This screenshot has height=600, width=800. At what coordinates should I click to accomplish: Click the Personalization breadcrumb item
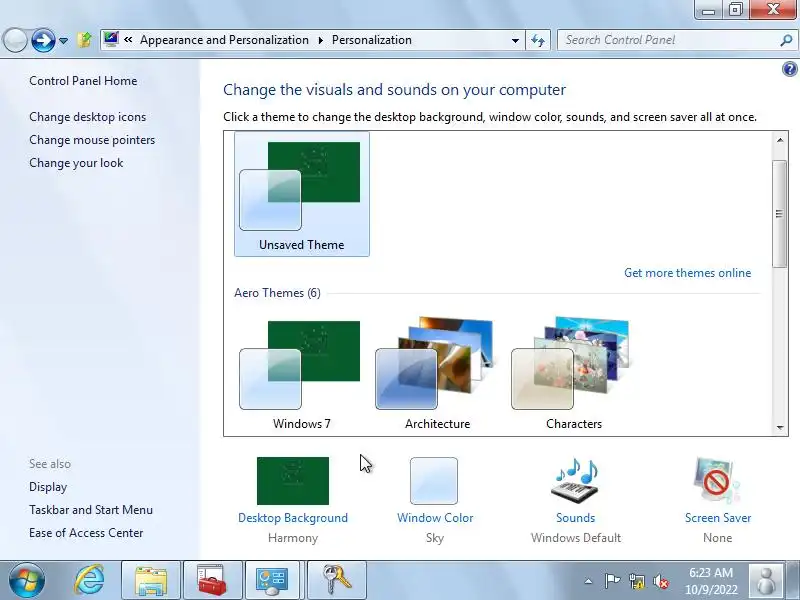(x=371, y=40)
